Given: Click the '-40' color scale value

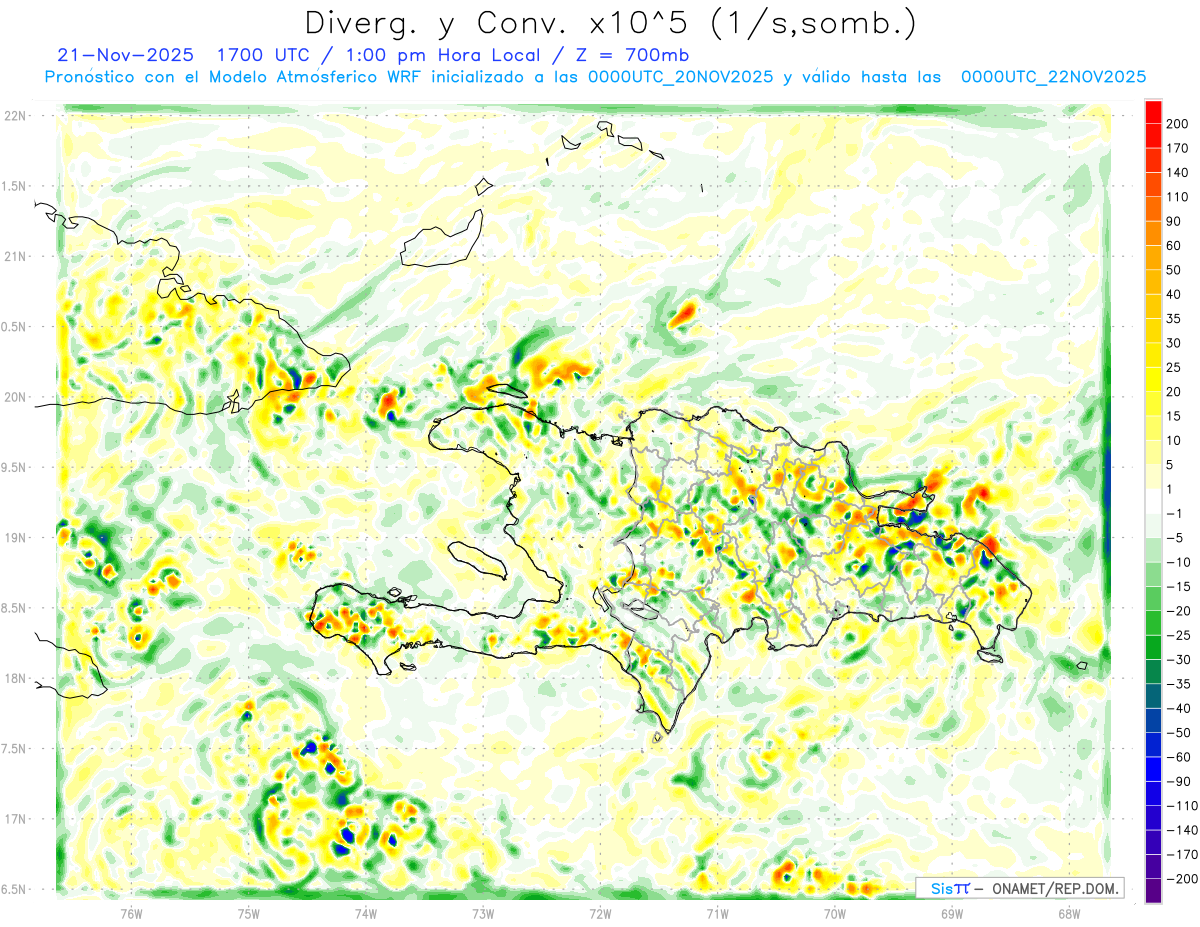Looking at the screenshot, I should click(1180, 708).
